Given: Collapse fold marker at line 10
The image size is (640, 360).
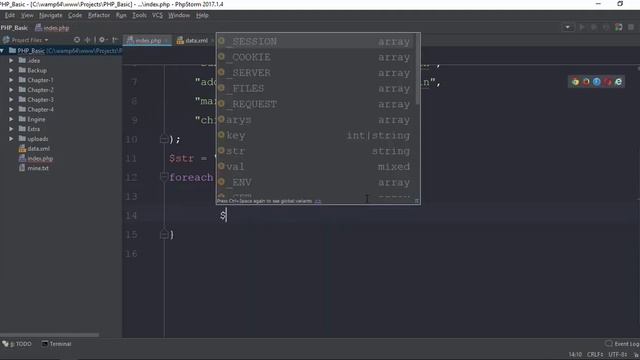Looking at the screenshot, I should [164, 140].
